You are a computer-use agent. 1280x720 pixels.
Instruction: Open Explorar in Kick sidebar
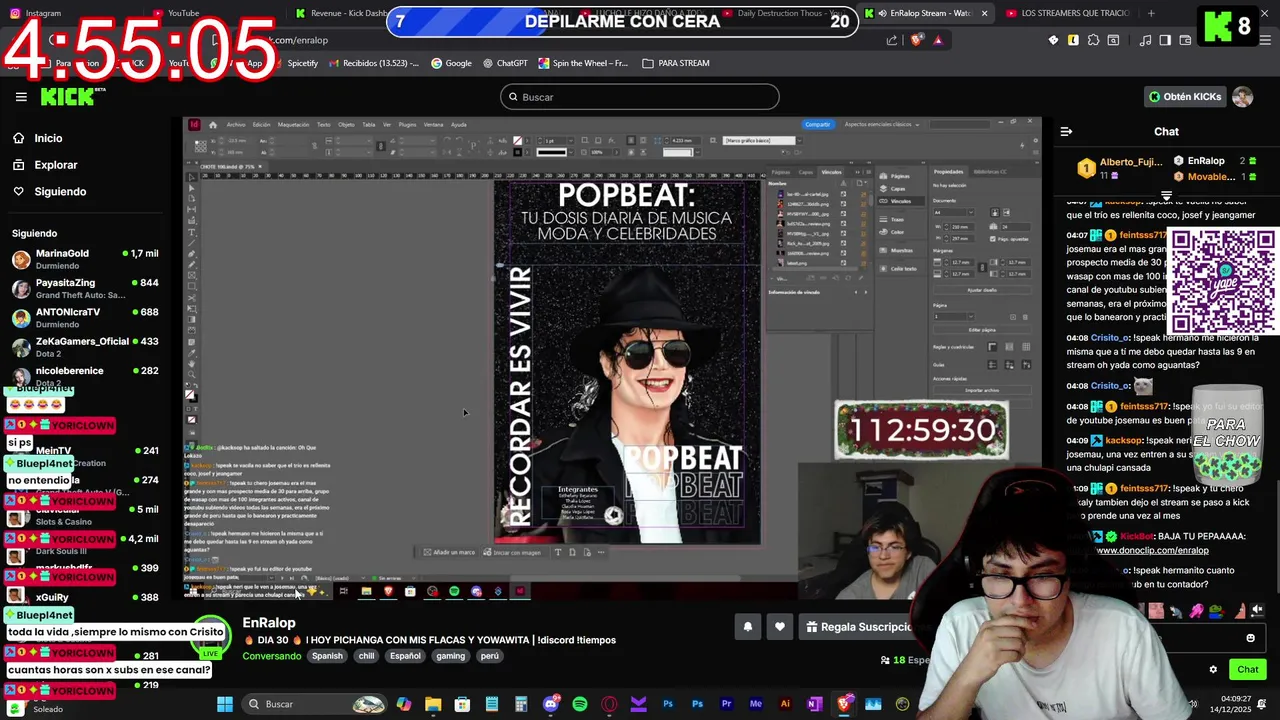point(55,165)
